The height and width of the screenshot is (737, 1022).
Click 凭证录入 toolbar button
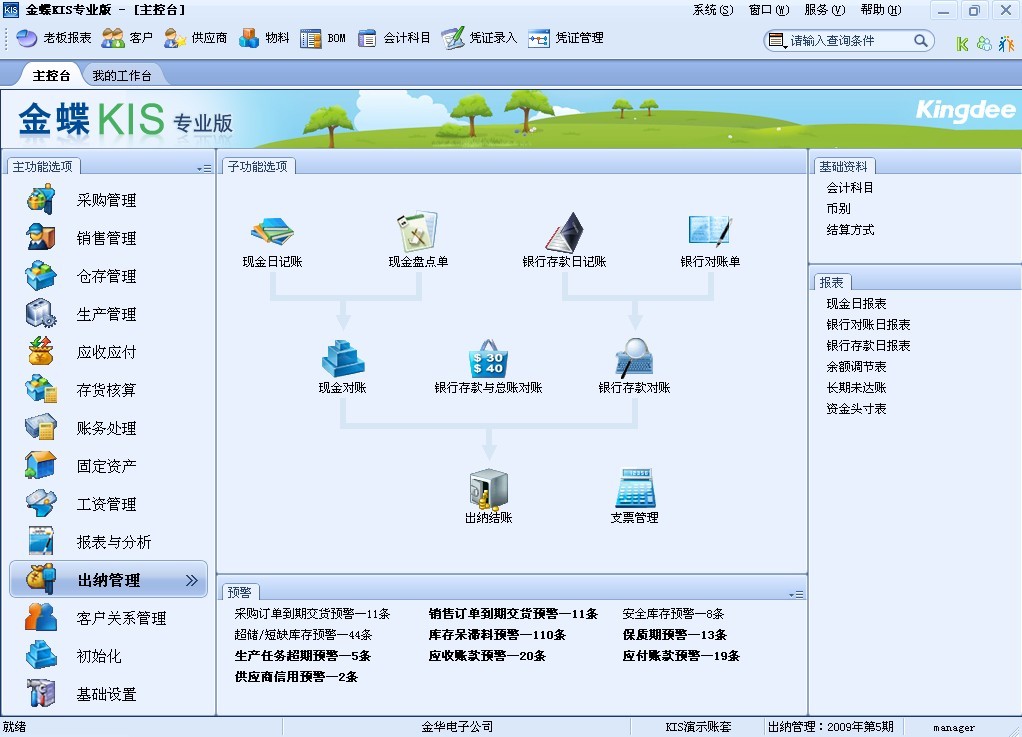pyautogui.click(x=479, y=38)
